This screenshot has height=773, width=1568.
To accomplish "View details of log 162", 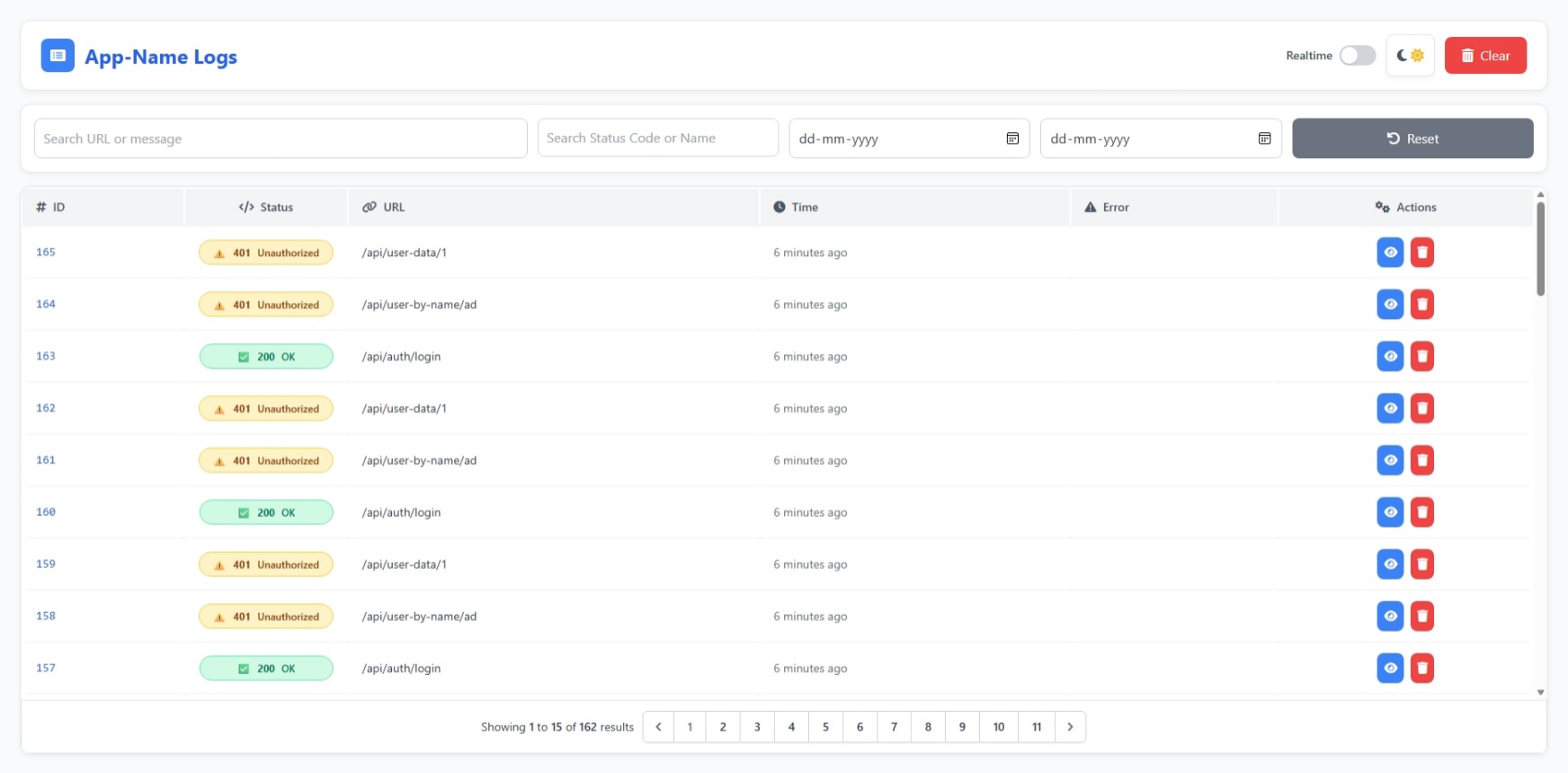I will (1390, 408).
